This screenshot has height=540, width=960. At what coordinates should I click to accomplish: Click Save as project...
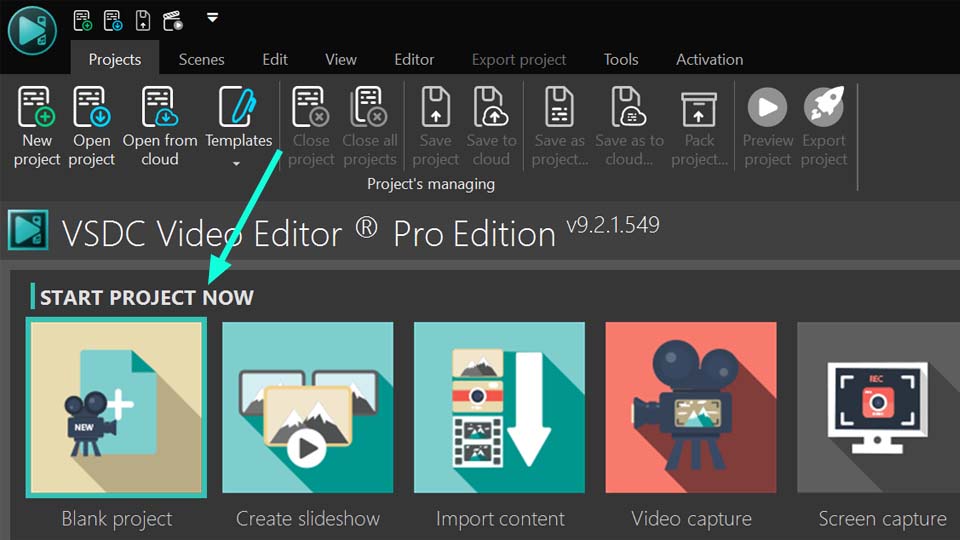(560, 126)
